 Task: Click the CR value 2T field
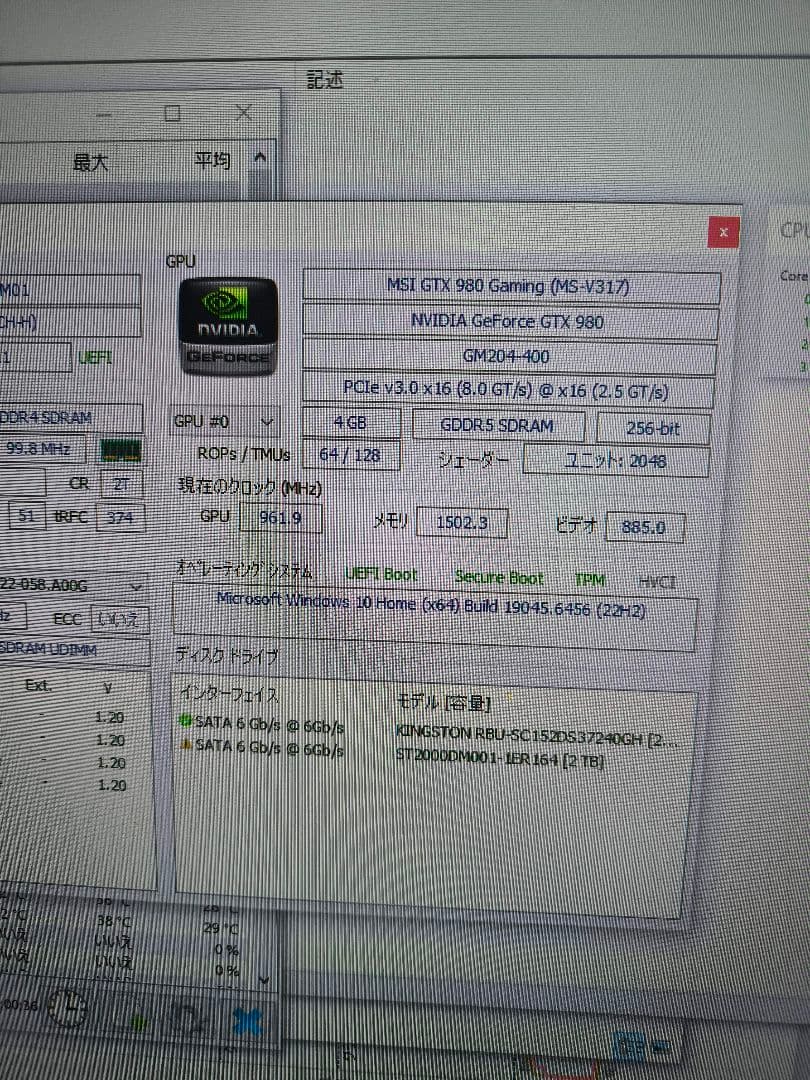pos(121,484)
